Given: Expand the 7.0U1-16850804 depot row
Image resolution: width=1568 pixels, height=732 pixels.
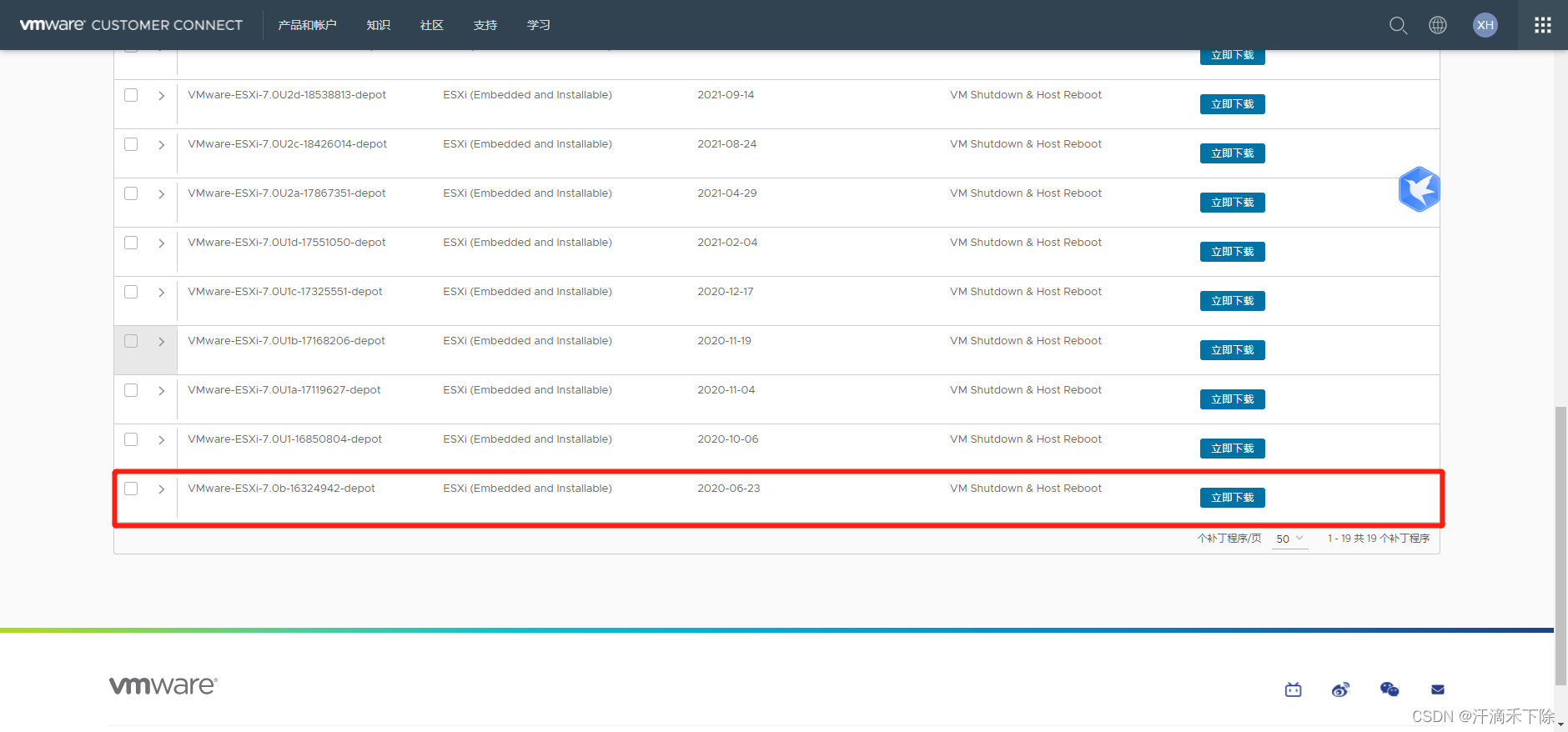Looking at the screenshot, I should (x=161, y=440).
